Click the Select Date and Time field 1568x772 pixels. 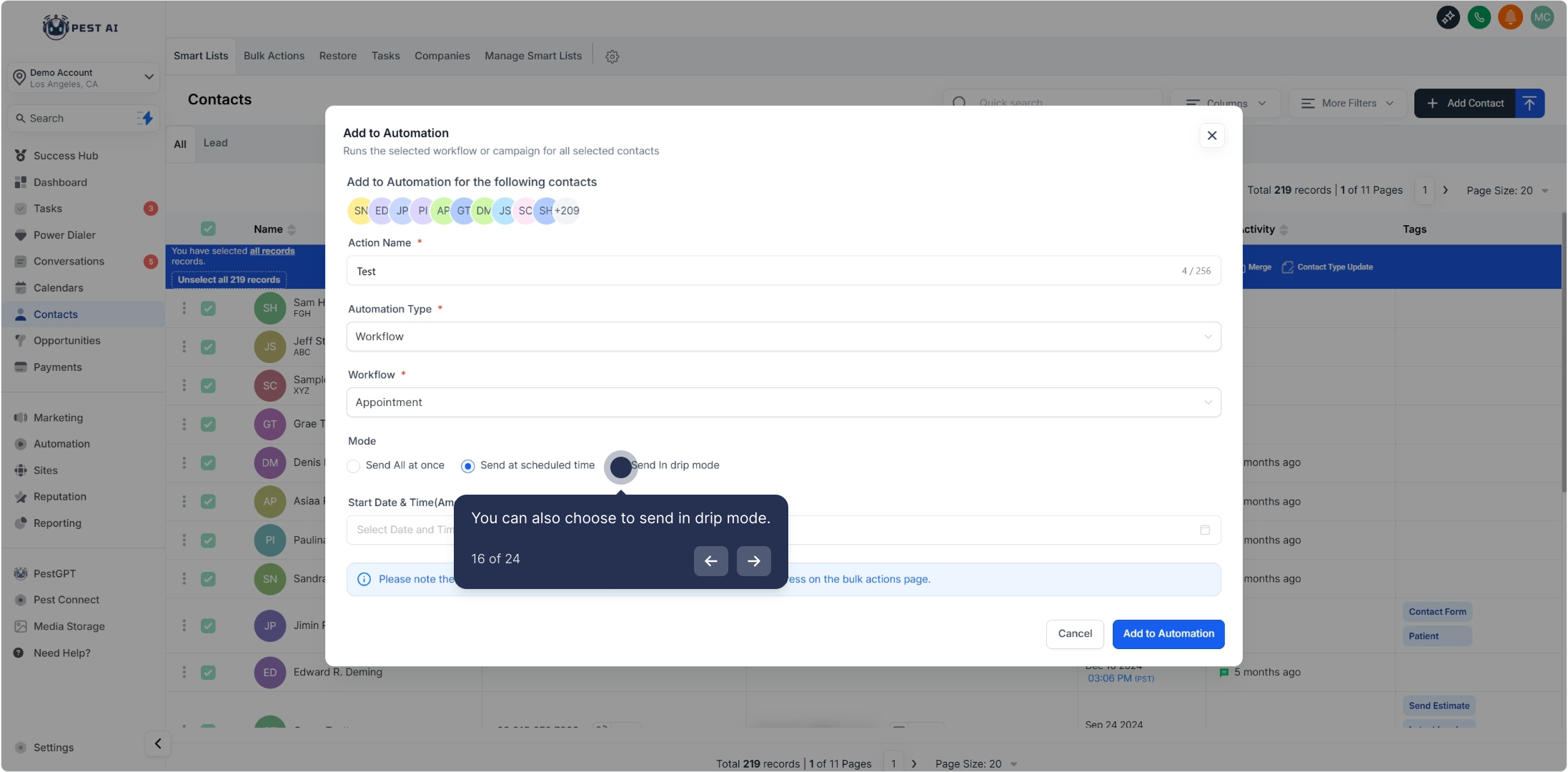click(x=783, y=530)
